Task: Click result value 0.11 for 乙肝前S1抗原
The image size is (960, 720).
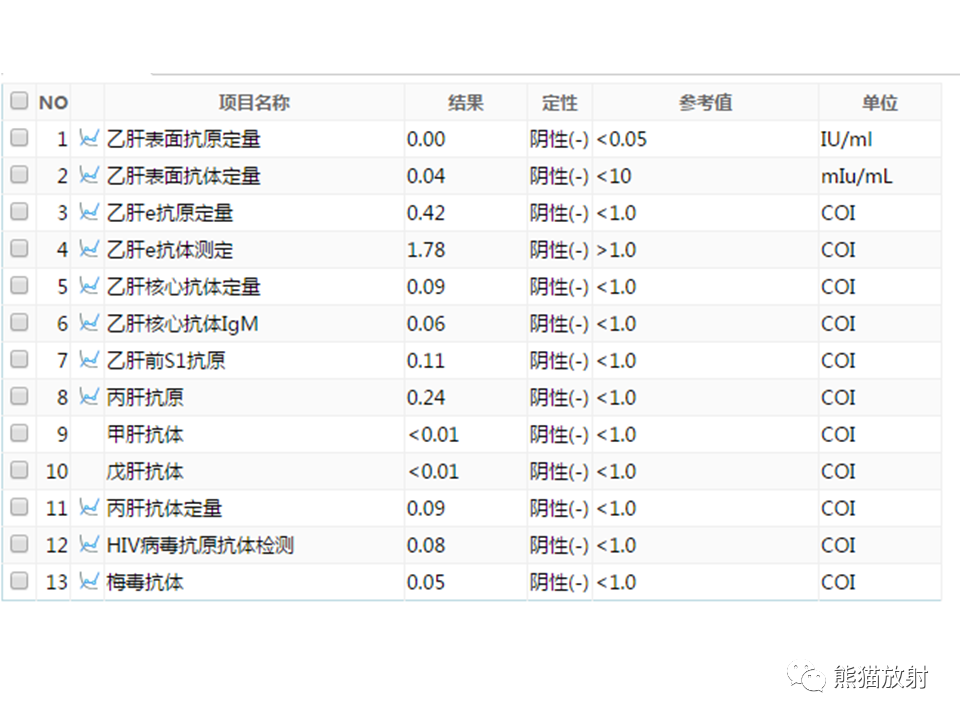Action: pos(426,361)
